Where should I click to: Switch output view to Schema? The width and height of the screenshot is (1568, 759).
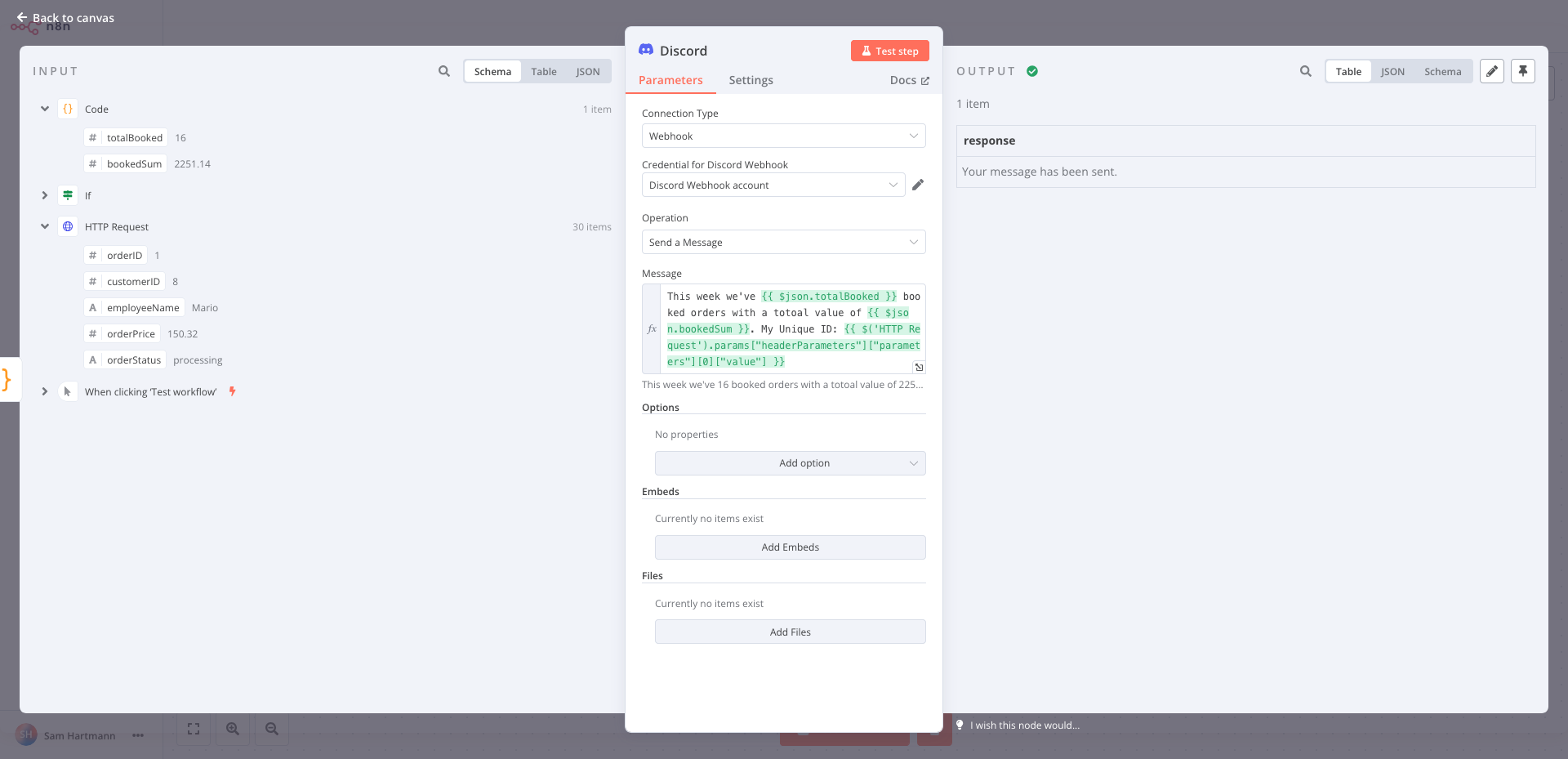1442,72
